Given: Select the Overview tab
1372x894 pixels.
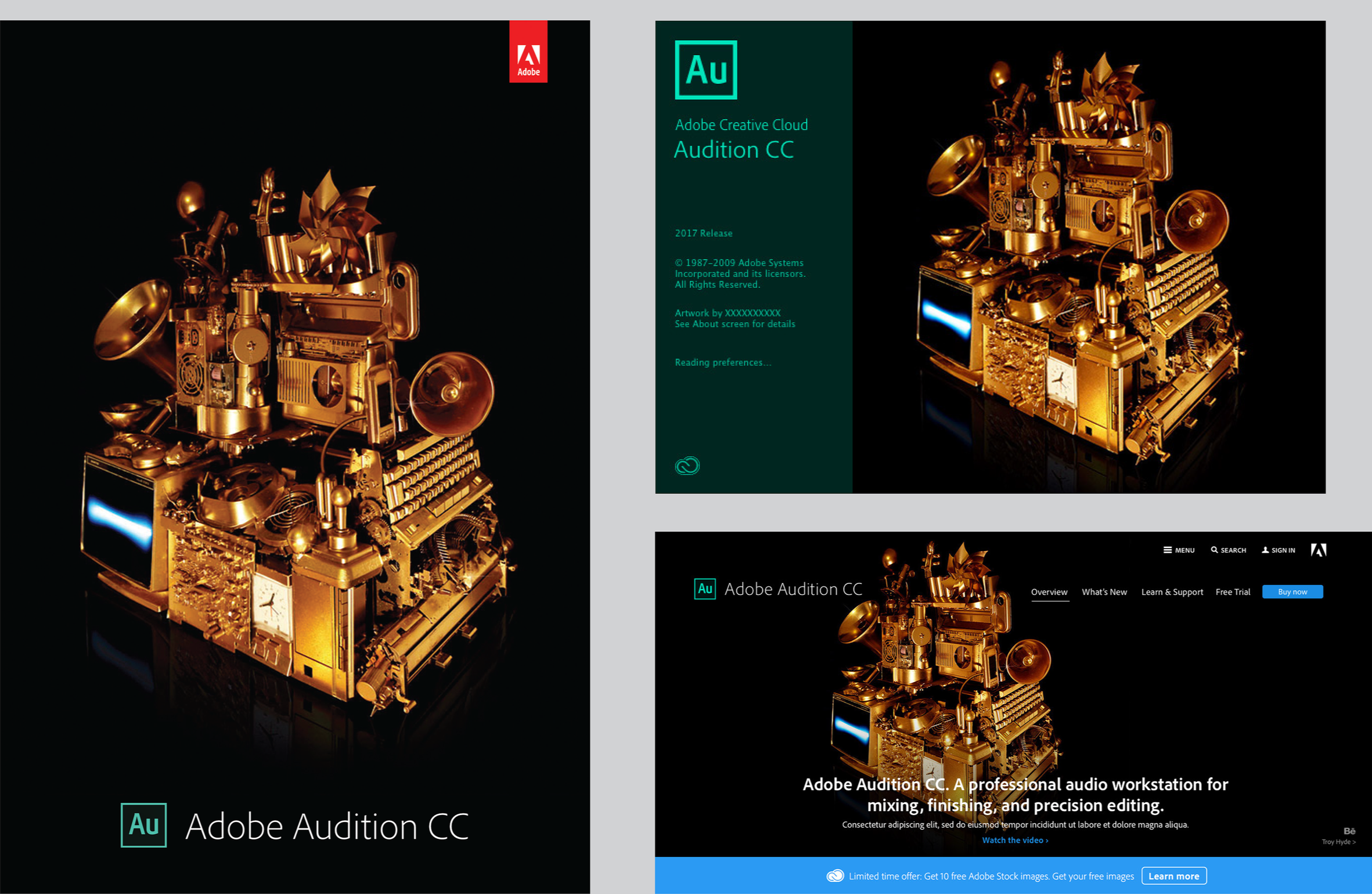Looking at the screenshot, I should coord(1049,592).
